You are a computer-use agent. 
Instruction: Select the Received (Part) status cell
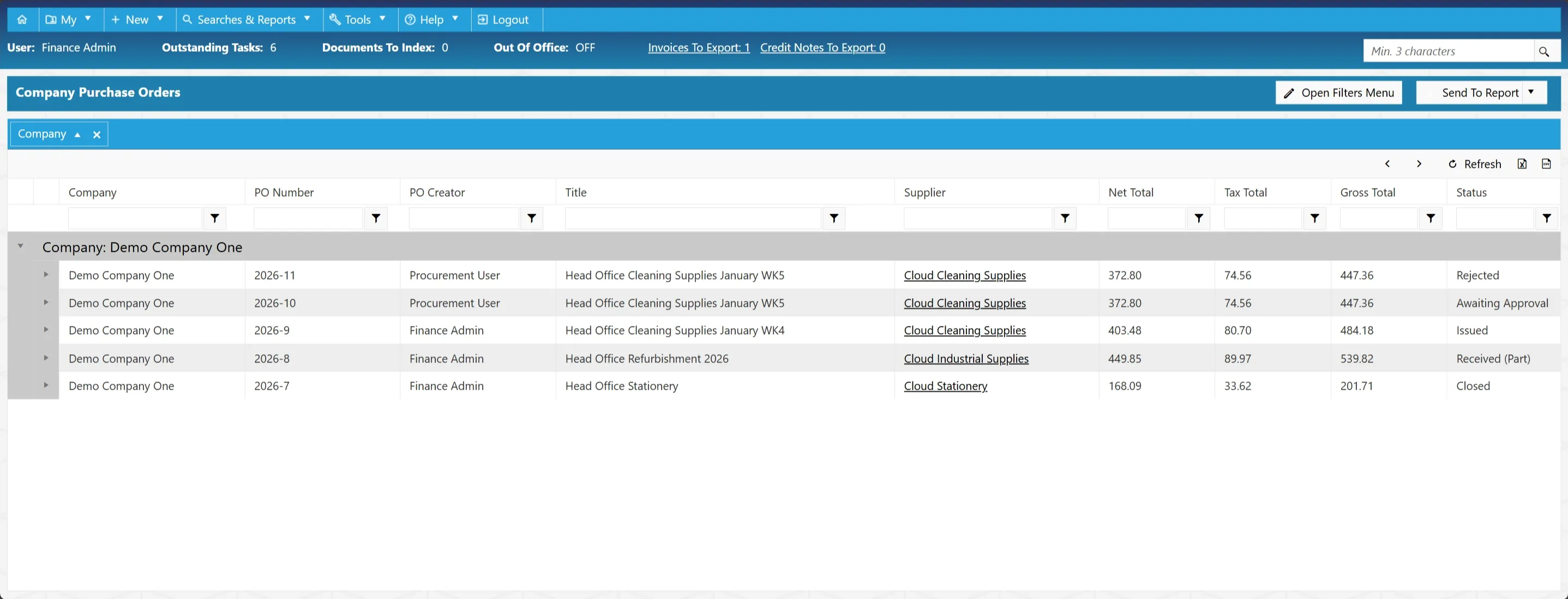(1503, 358)
